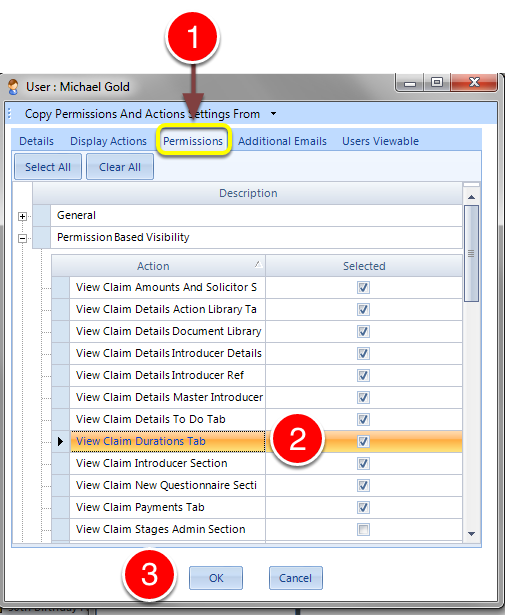Open the Additional Emails tab
The height and width of the screenshot is (615, 505).
pyautogui.click(x=282, y=141)
